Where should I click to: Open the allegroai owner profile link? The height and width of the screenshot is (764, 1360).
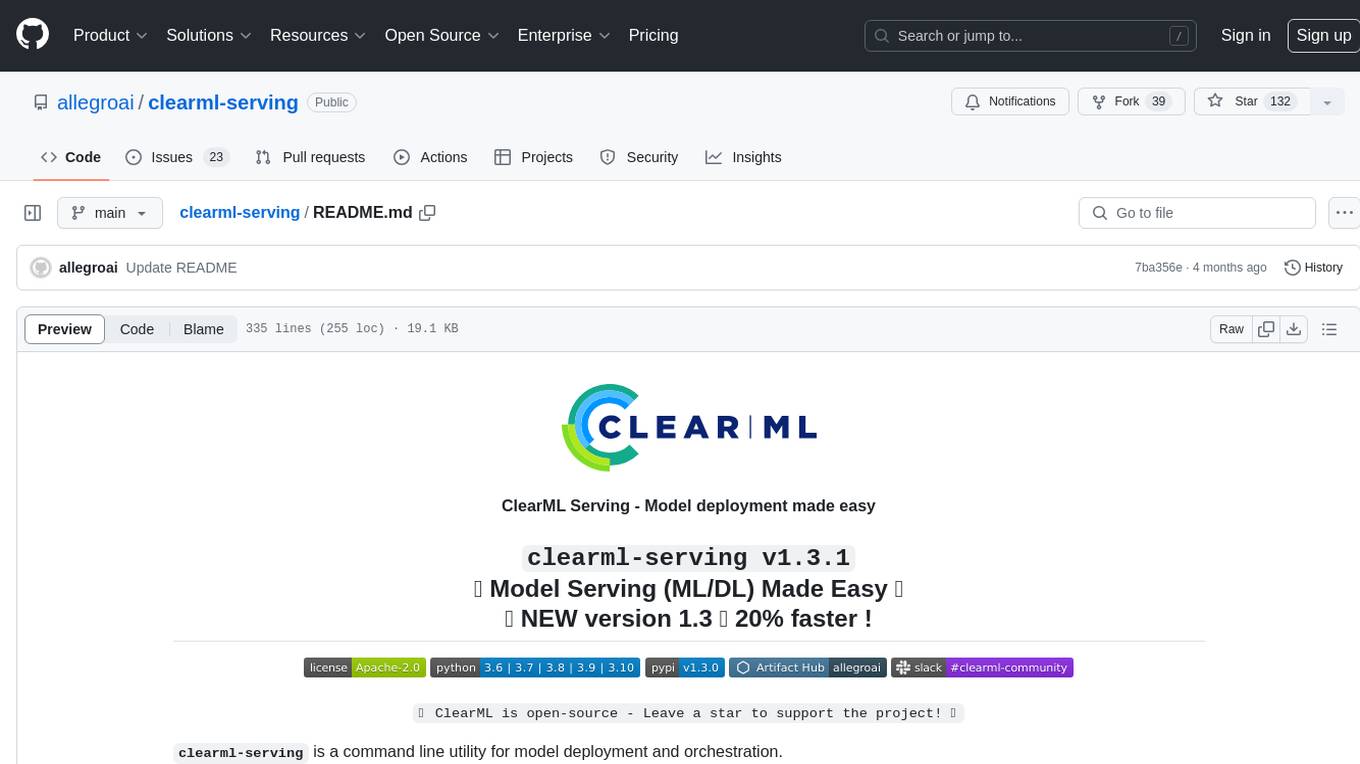pos(96,102)
